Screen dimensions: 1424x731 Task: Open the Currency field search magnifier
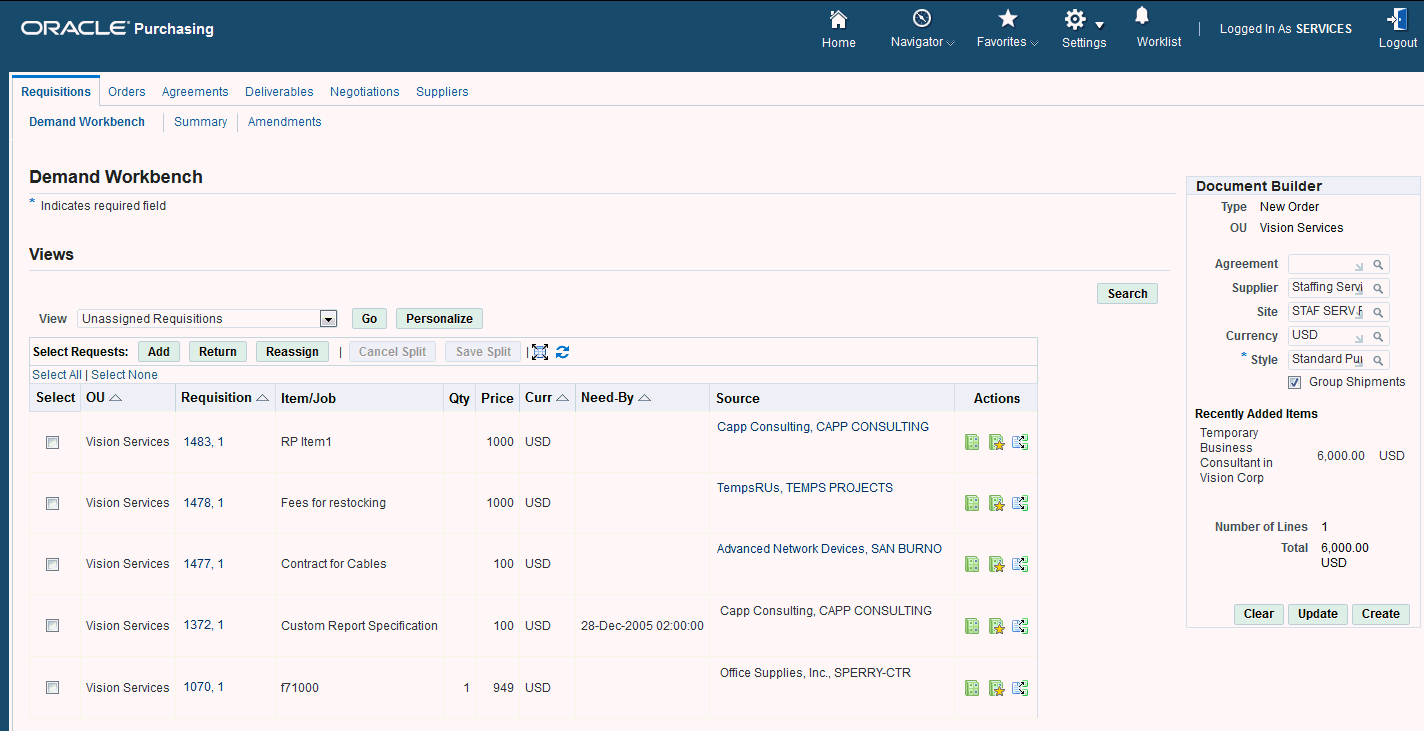point(1377,336)
